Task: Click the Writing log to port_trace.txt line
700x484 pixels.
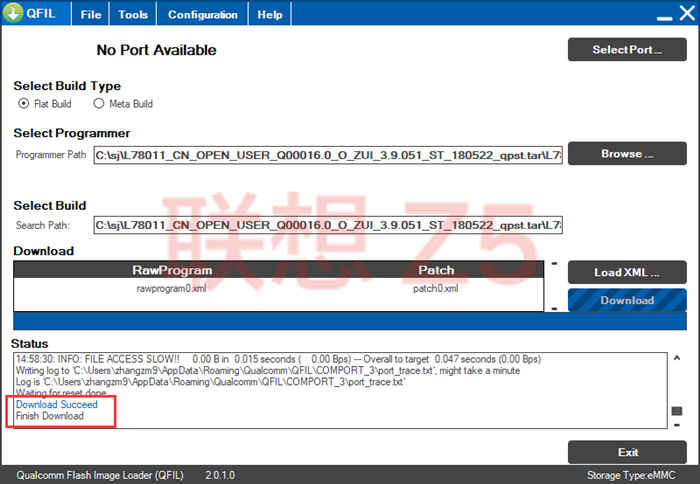Action: coord(268,371)
